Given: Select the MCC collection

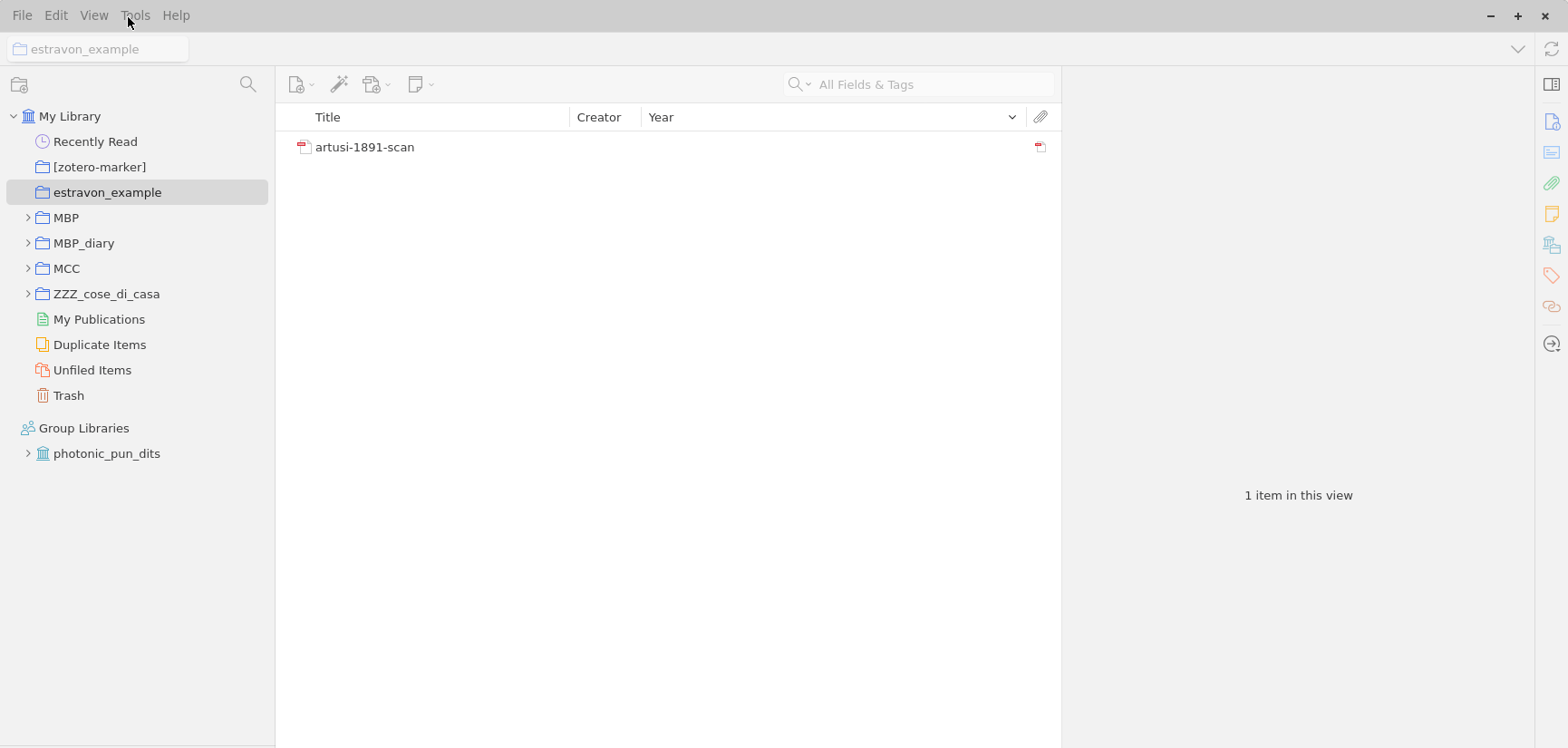Looking at the screenshot, I should pyautogui.click(x=66, y=268).
